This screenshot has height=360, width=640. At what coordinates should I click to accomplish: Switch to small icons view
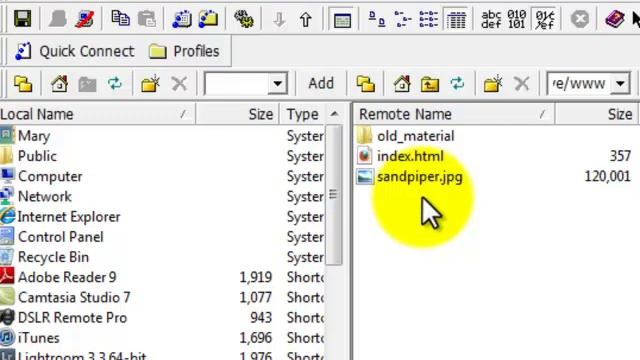click(x=403, y=19)
